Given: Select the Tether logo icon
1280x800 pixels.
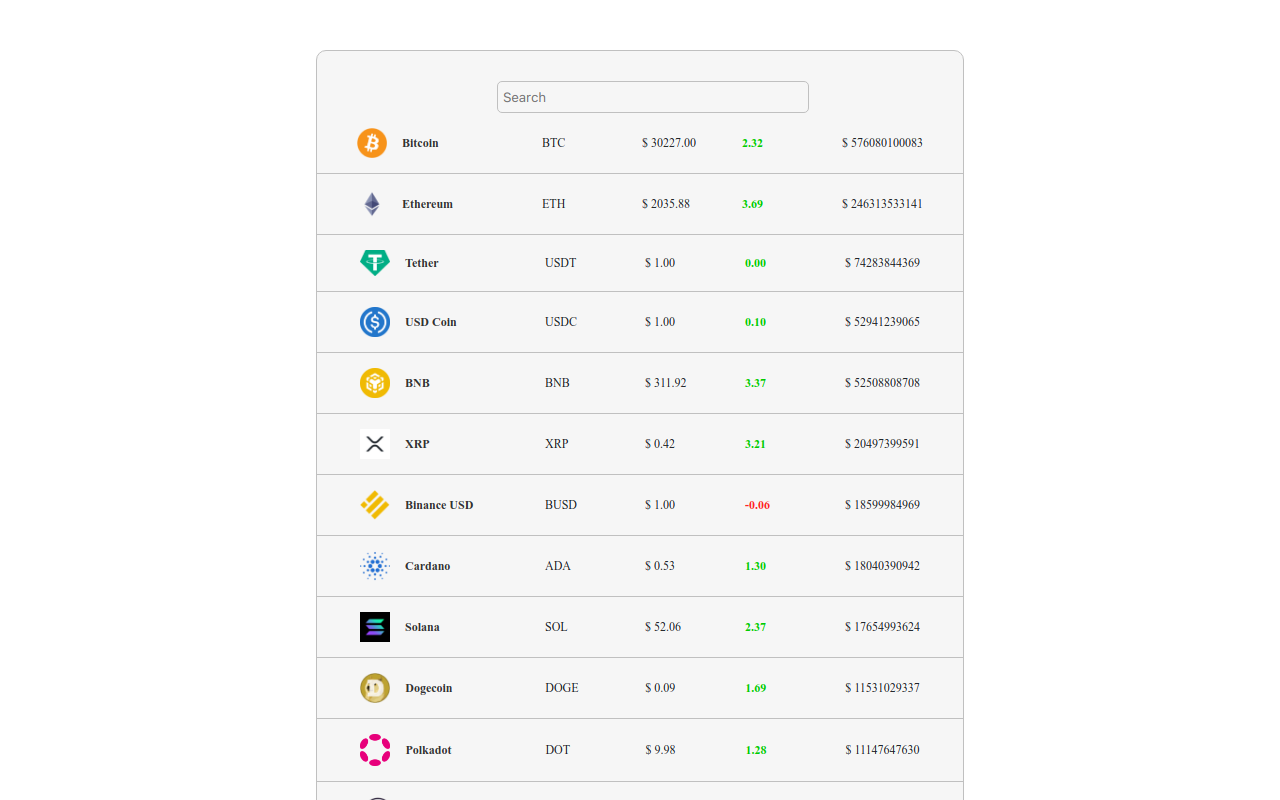Looking at the screenshot, I should (x=374, y=262).
